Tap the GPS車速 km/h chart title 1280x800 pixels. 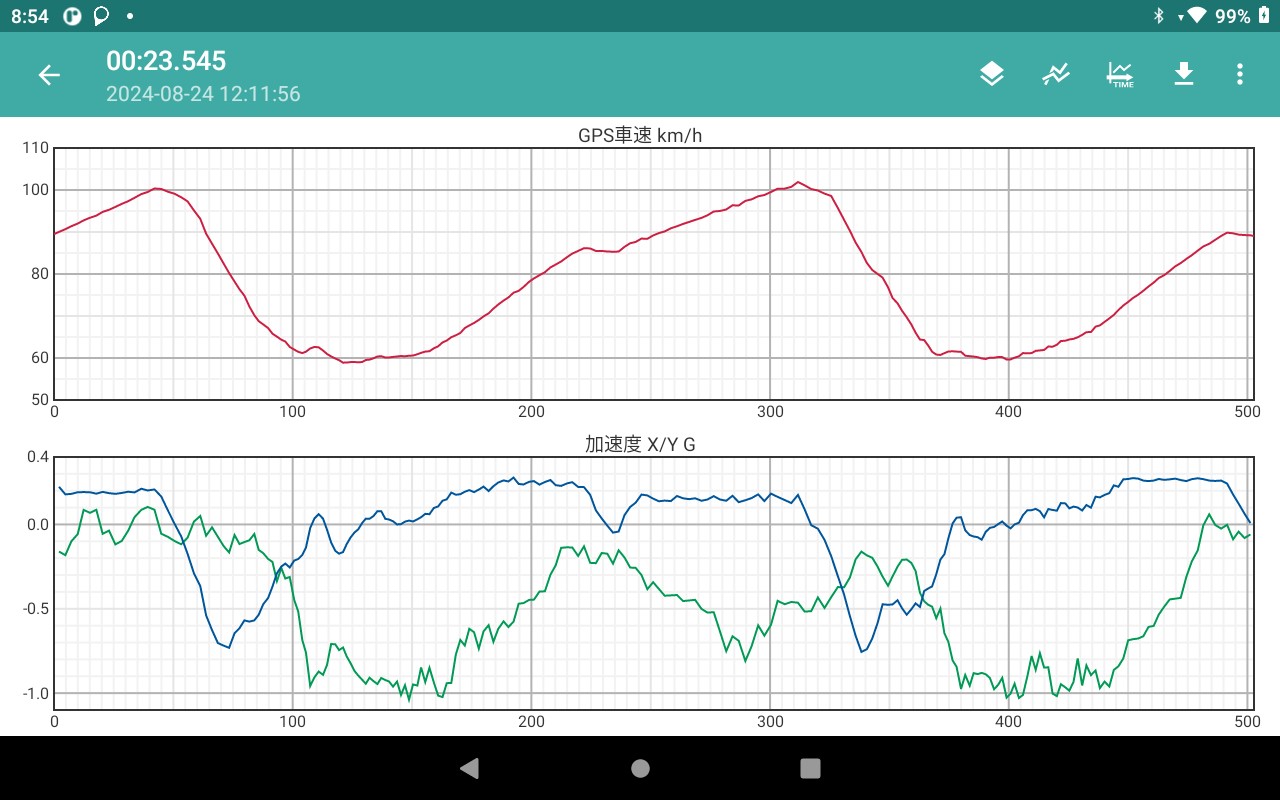(640, 136)
